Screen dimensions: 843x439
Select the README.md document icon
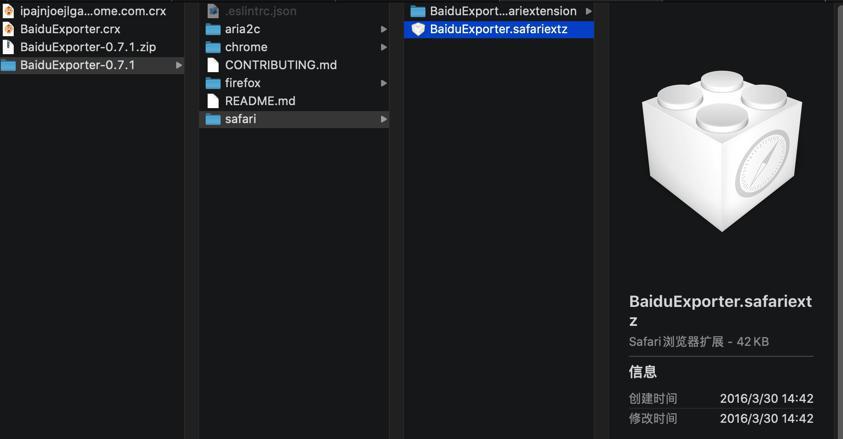[x=213, y=101]
